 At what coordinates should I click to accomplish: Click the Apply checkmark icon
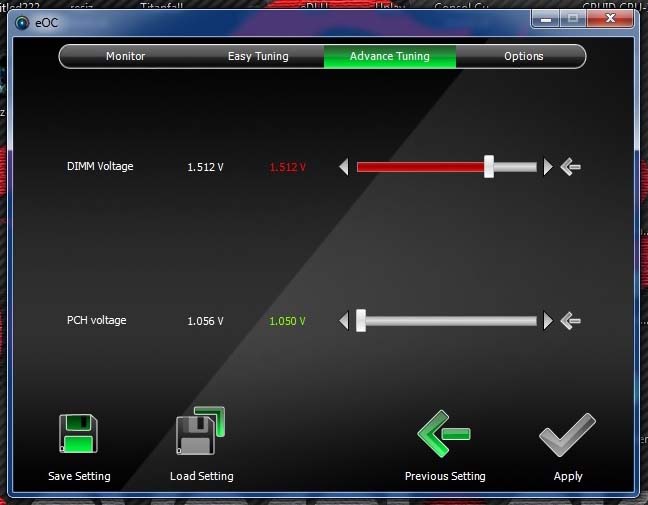tap(567, 434)
